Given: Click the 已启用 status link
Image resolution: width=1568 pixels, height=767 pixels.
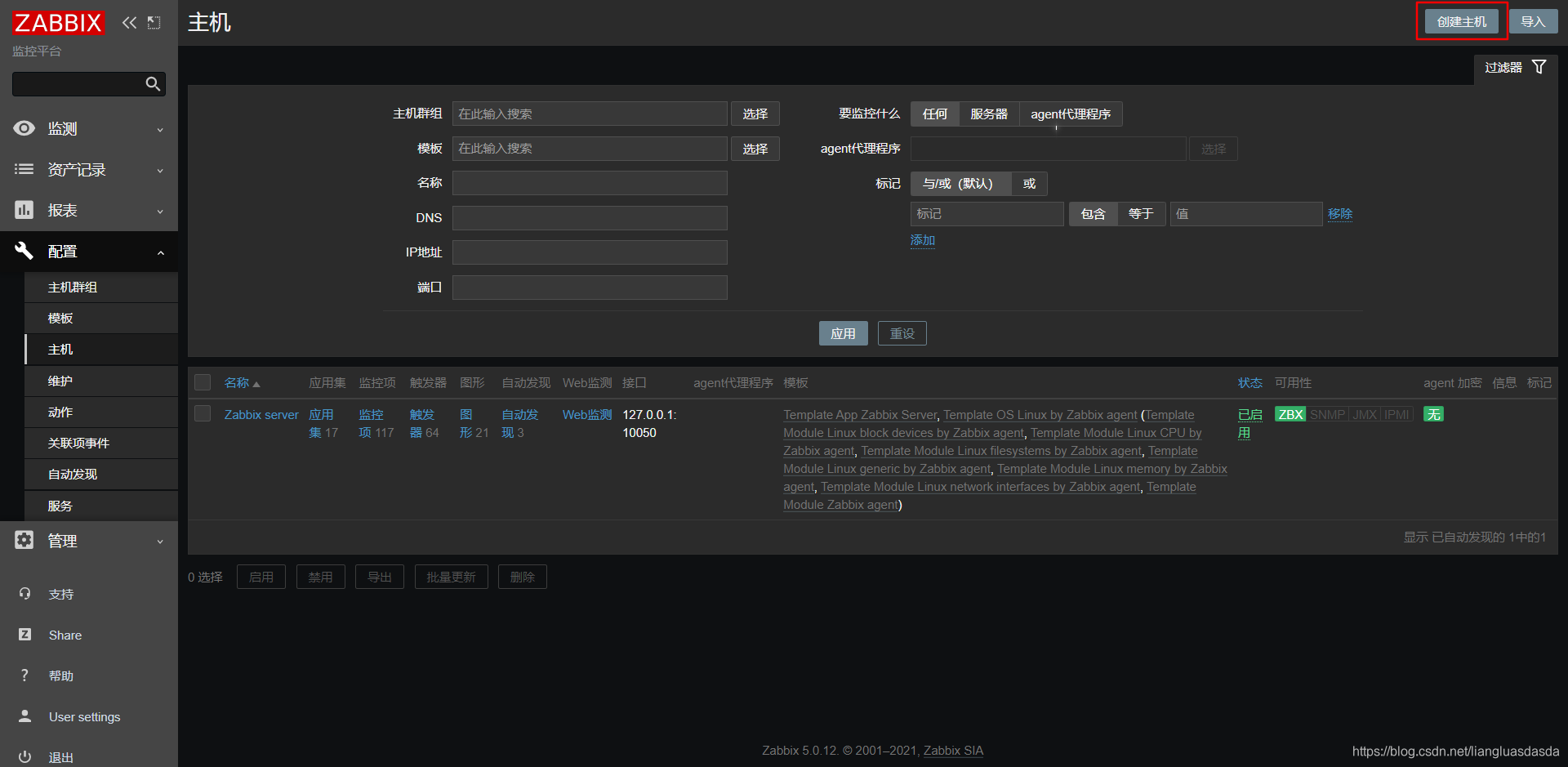Looking at the screenshot, I should click(1249, 424).
